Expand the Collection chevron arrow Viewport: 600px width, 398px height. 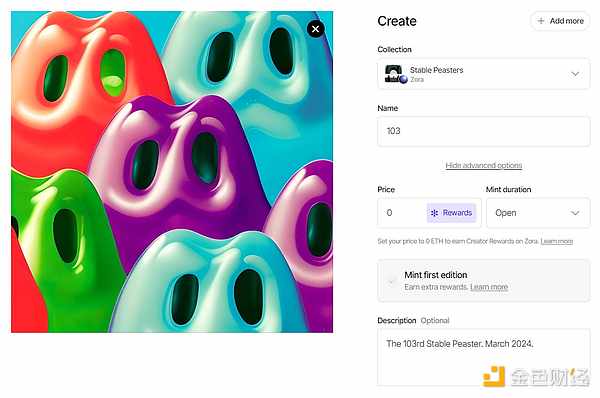click(575, 73)
